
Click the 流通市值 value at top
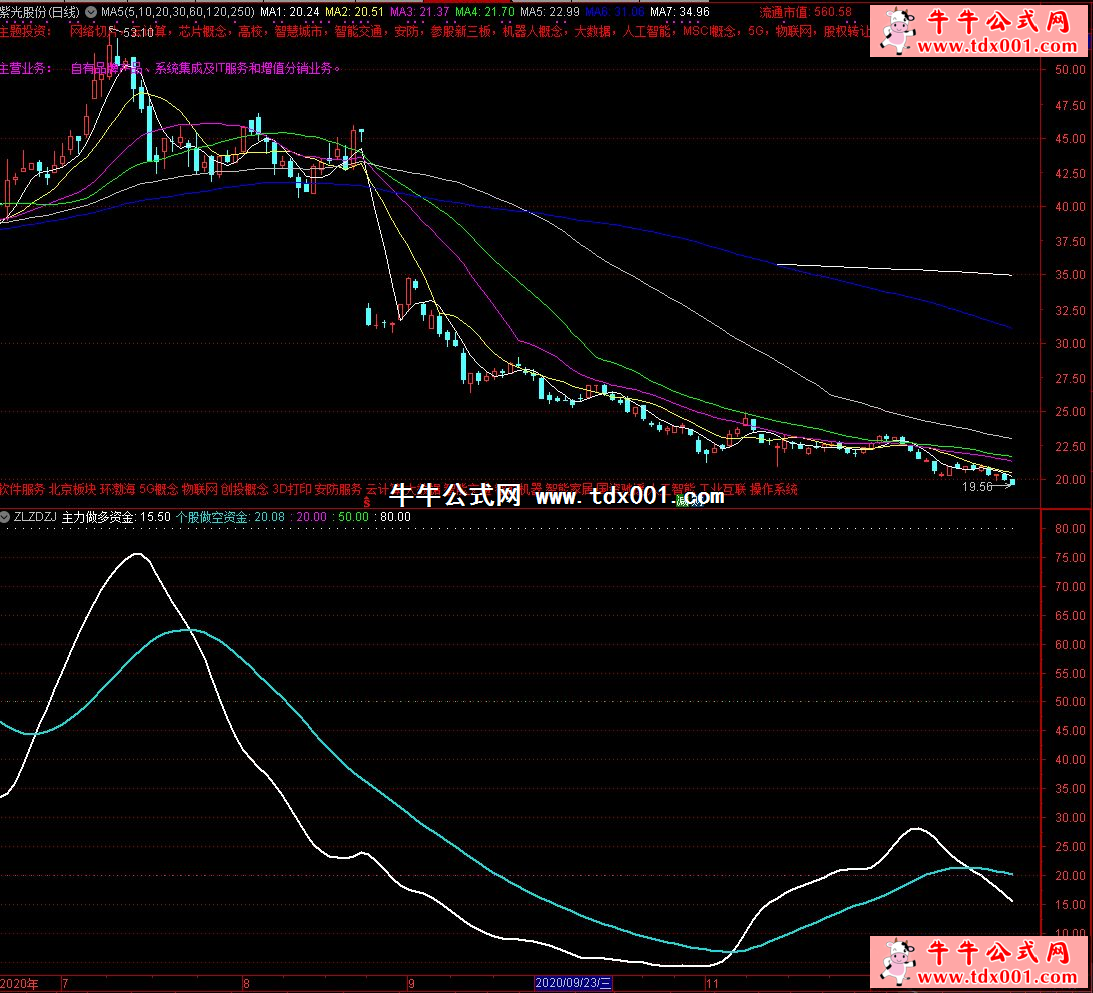point(806,12)
